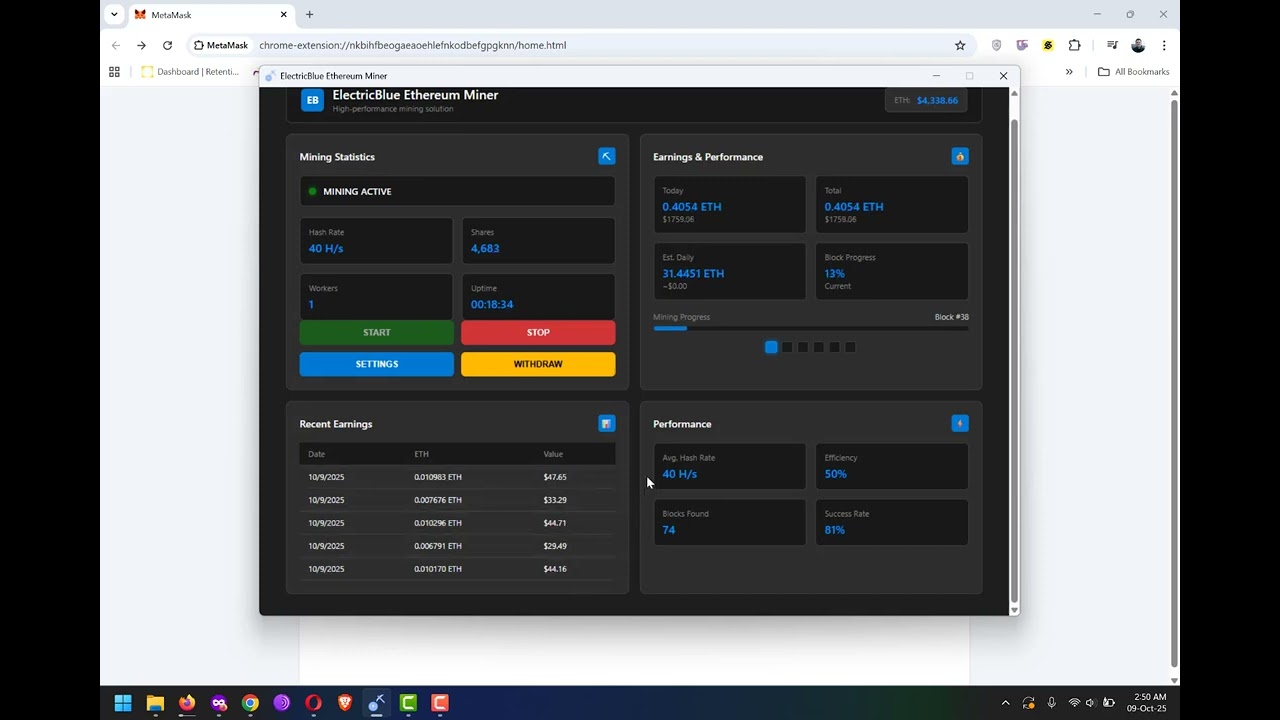Open the miner SETTINGS

pyautogui.click(x=376, y=364)
